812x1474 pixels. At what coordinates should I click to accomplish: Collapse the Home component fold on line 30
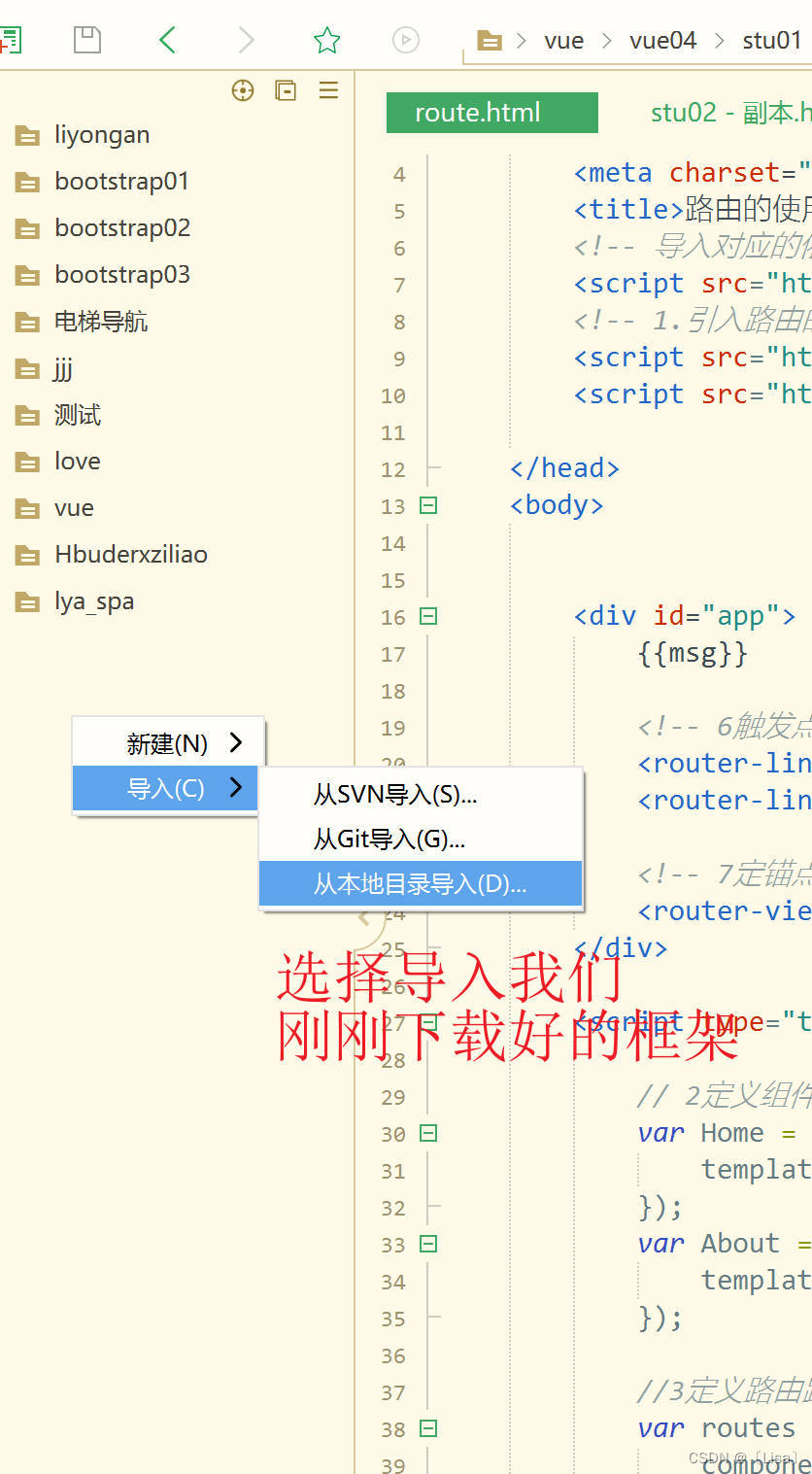click(427, 1133)
